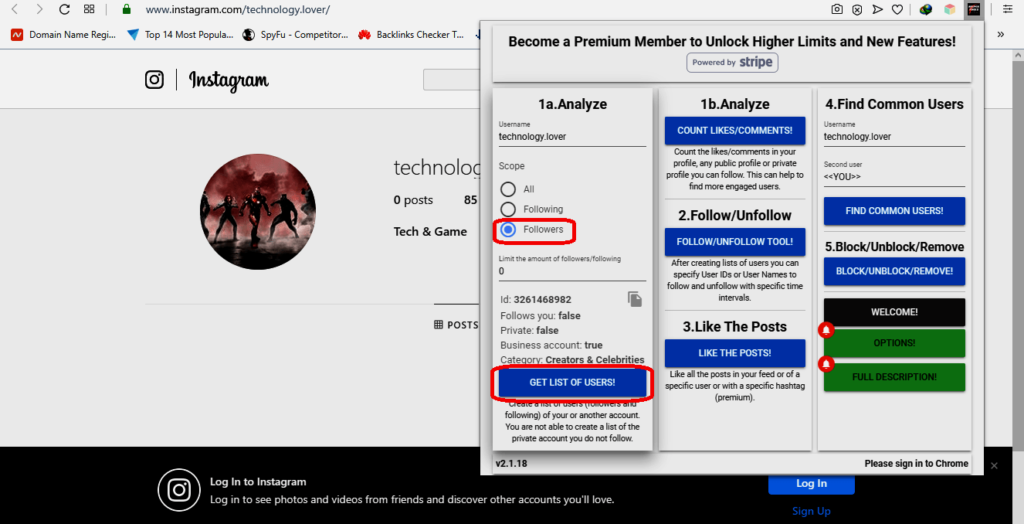1024x524 pixels.
Task: Click Find Common Users Username field
Action: point(894,137)
